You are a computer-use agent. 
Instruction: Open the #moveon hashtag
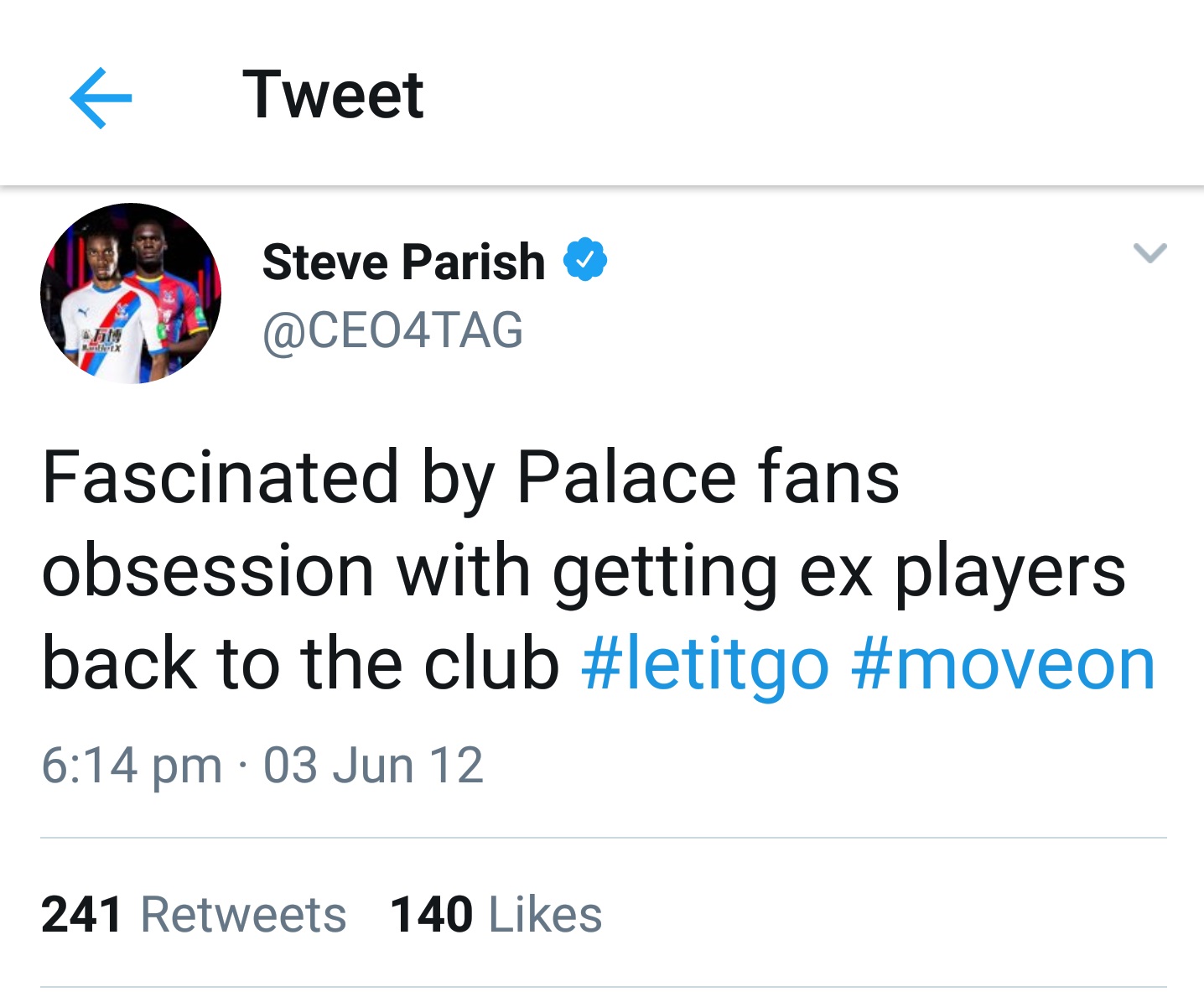pyautogui.click(x=1004, y=664)
